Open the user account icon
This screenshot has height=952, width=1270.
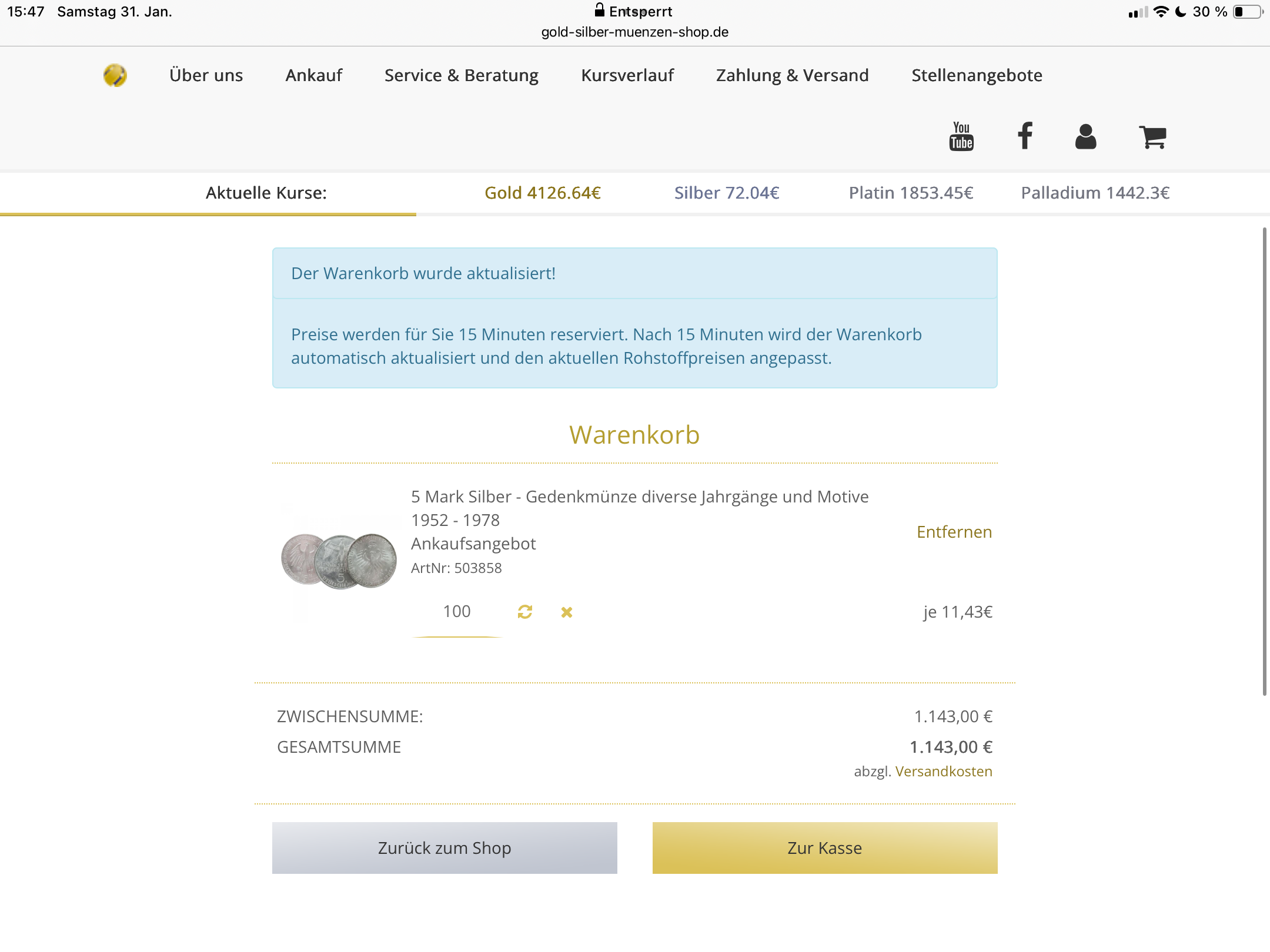click(x=1085, y=136)
